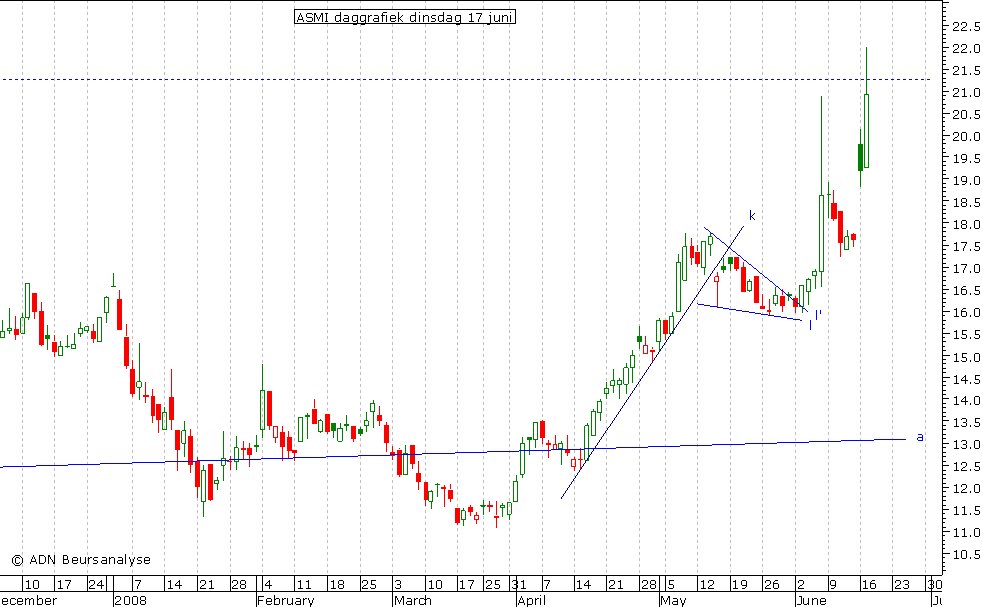Image resolution: width=983 pixels, height=607 pixels.
Task: Click the 17.0 price axis label
Action: coord(966,268)
